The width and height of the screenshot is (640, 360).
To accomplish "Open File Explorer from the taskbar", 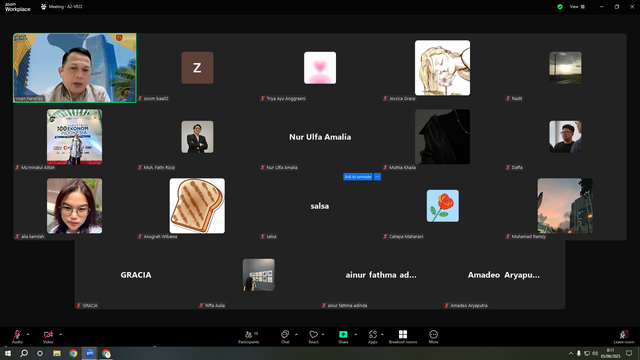I will 57,353.
